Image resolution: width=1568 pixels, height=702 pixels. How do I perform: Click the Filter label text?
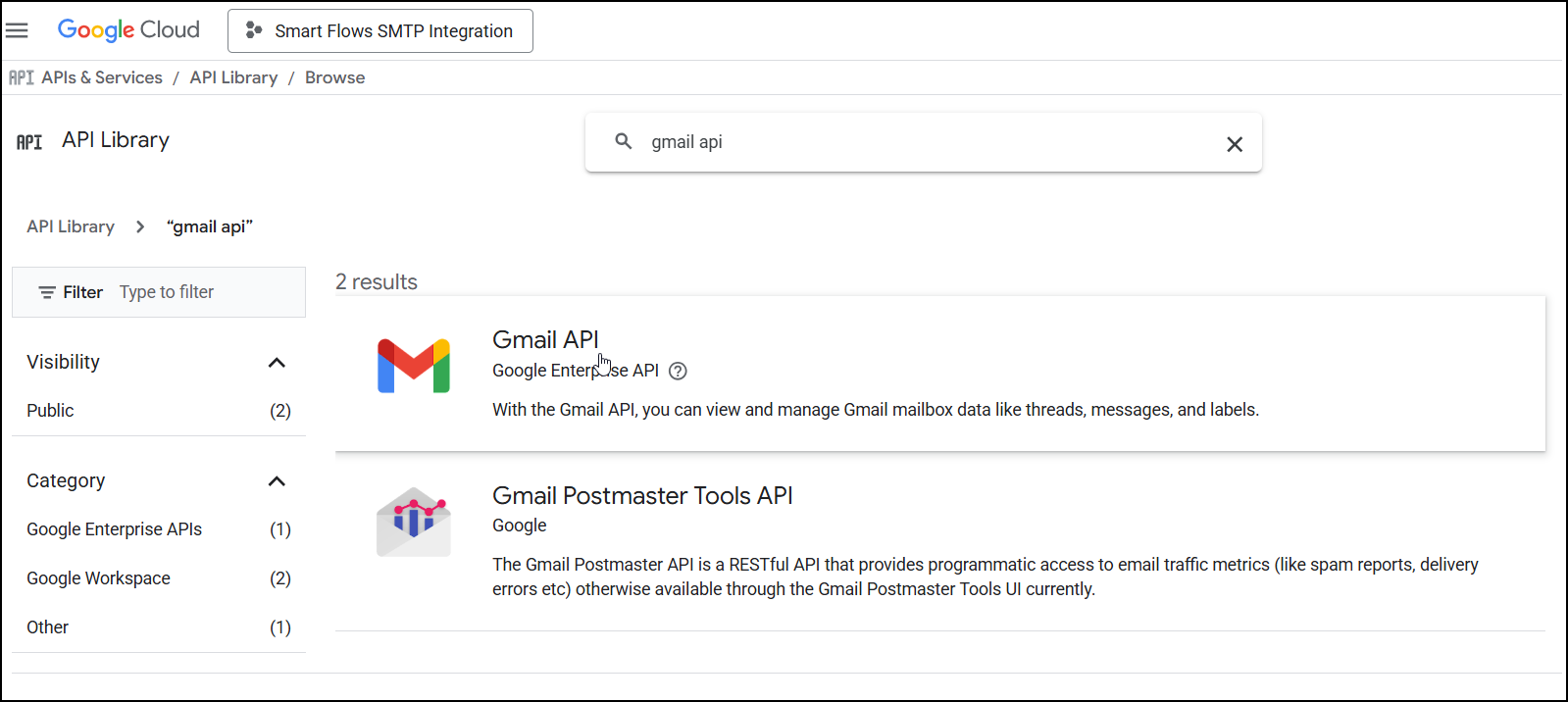click(x=82, y=292)
